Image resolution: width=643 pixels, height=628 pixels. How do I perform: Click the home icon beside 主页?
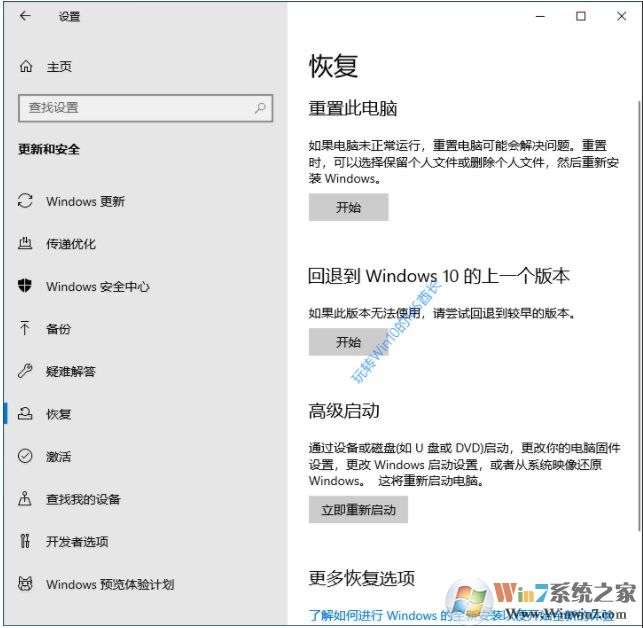(x=26, y=66)
